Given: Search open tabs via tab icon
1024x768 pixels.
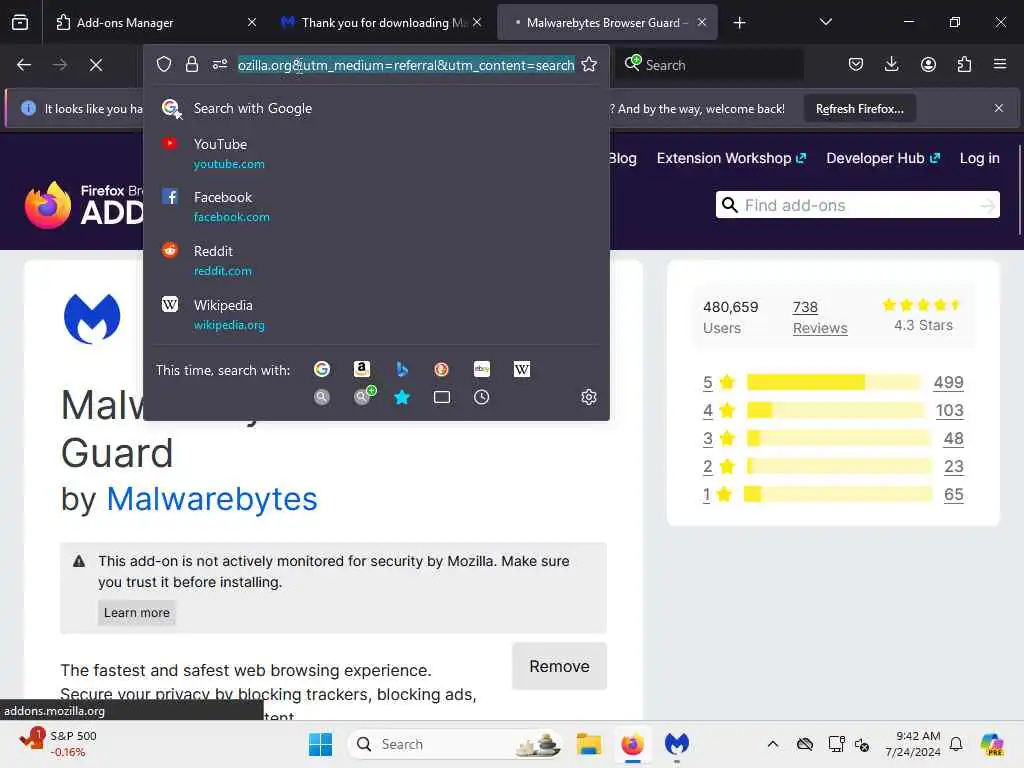Looking at the screenshot, I should click(x=441, y=397).
